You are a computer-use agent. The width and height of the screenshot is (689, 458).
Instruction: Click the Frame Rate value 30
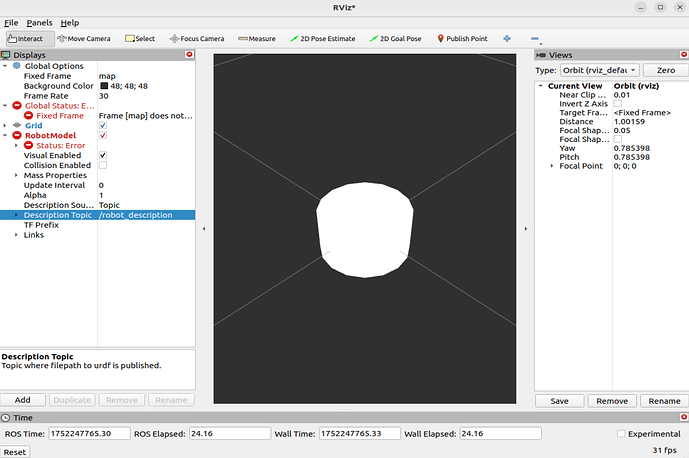click(x=104, y=96)
